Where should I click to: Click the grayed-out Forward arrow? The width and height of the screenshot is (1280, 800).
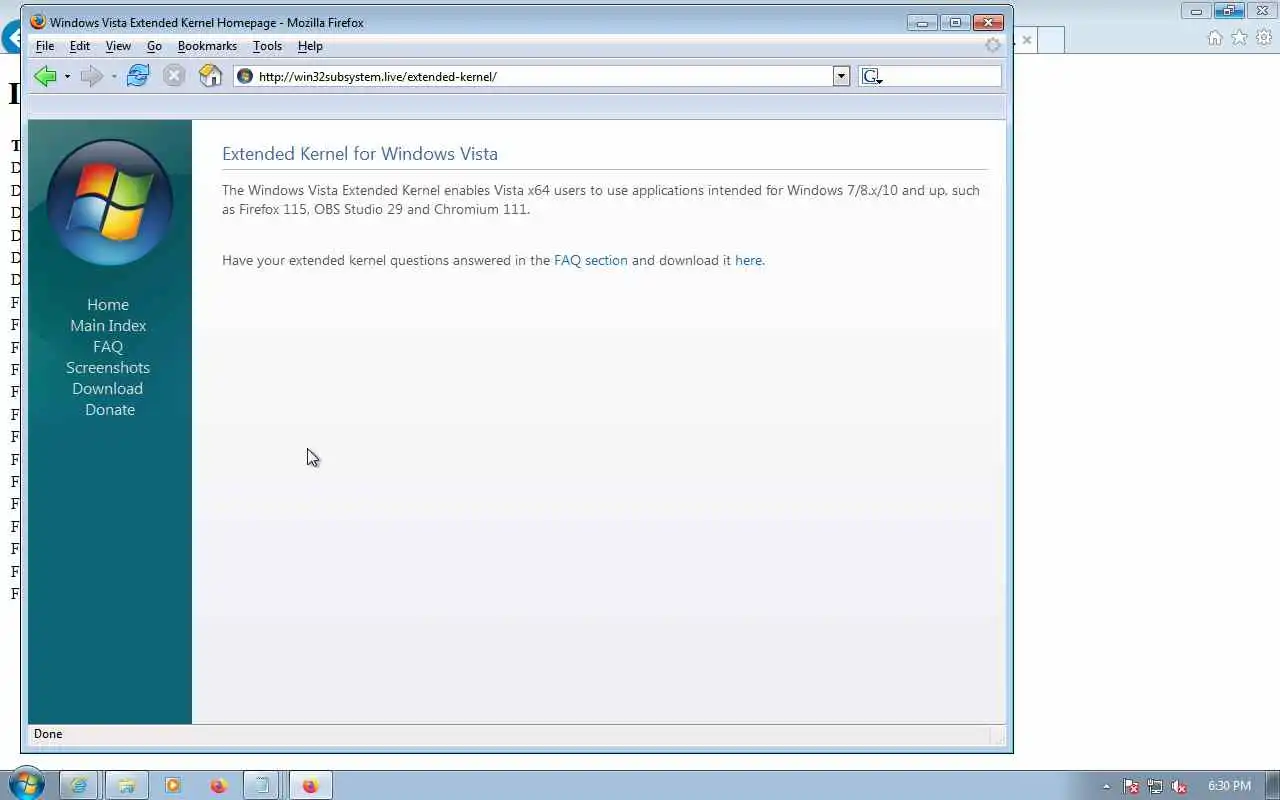91,76
